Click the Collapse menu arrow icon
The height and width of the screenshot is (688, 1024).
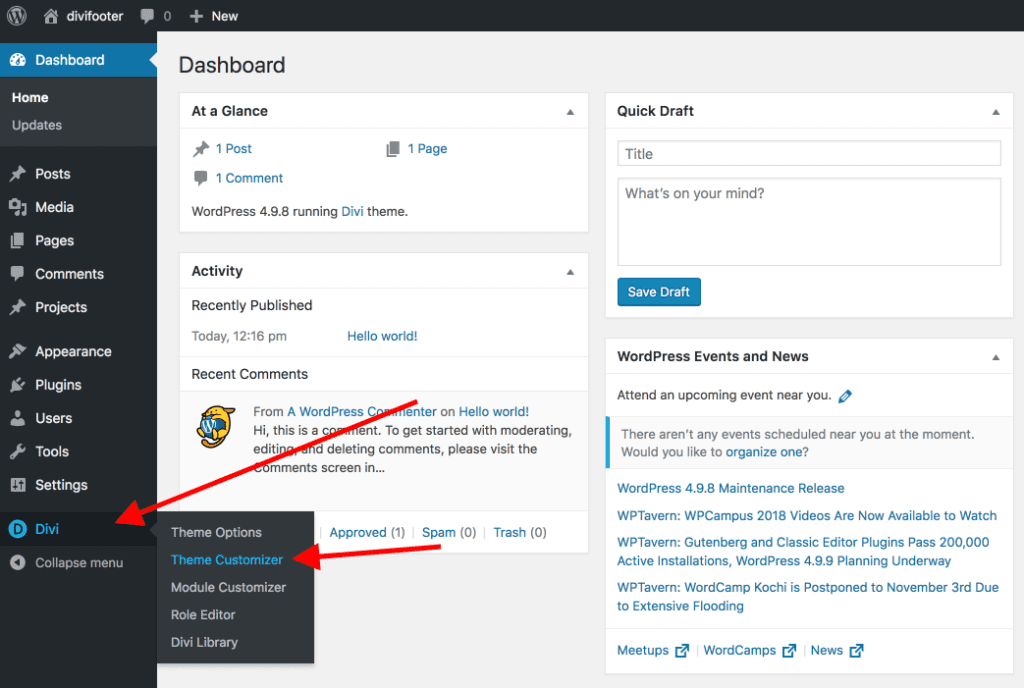(x=18, y=562)
